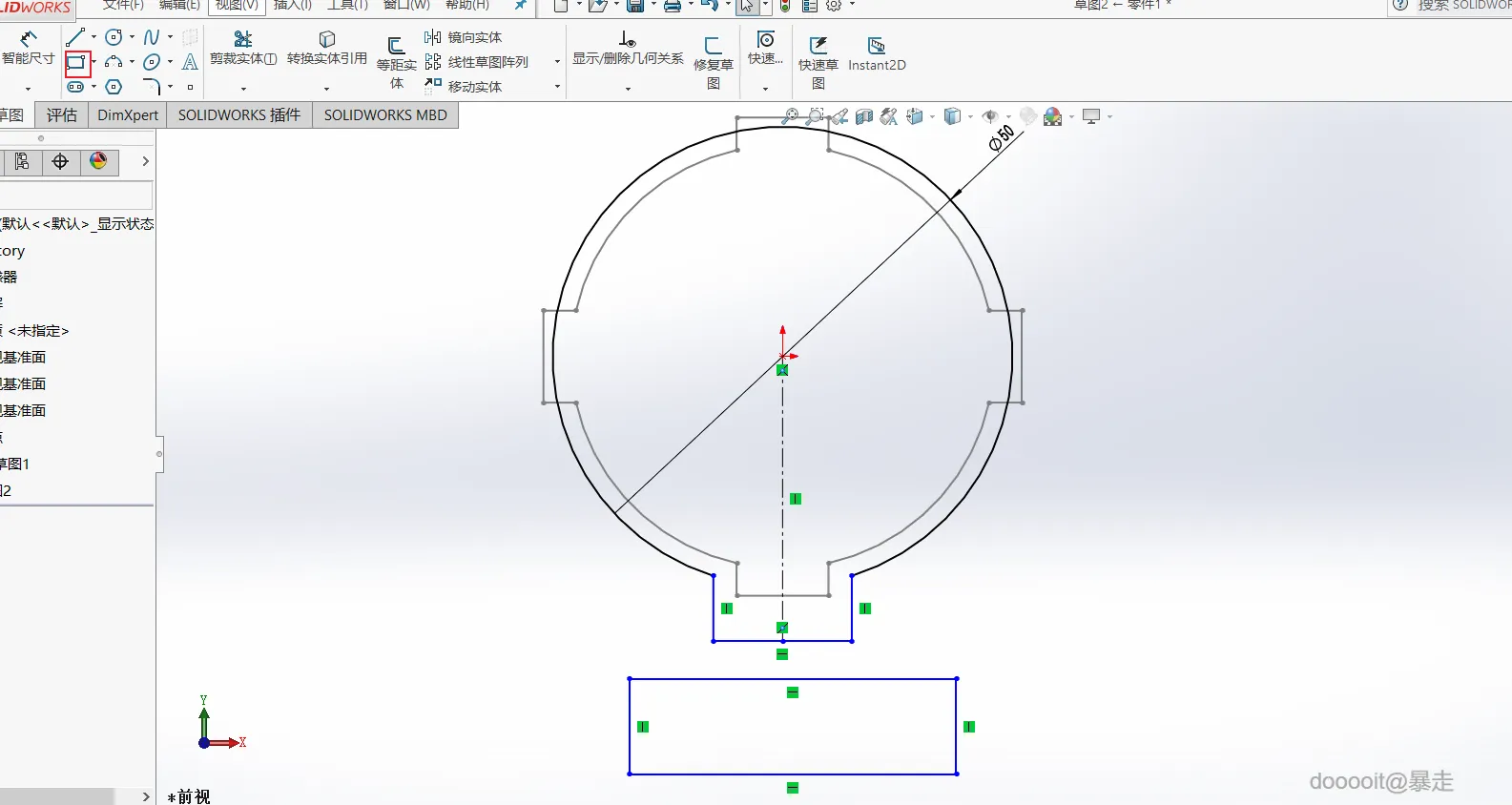Screen dimensions: 1512x805
Task: Open the DimXpertManager crosshair tab
Action: (60, 161)
